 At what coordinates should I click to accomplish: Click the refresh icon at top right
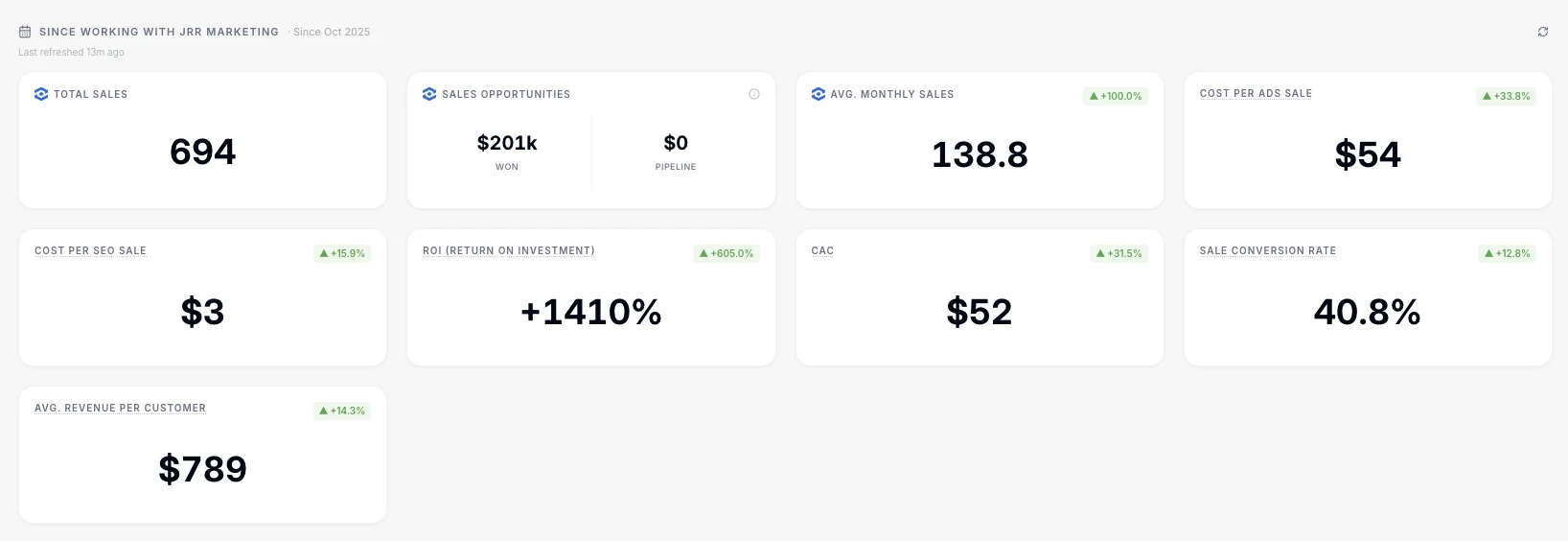[x=1543, y=32]
